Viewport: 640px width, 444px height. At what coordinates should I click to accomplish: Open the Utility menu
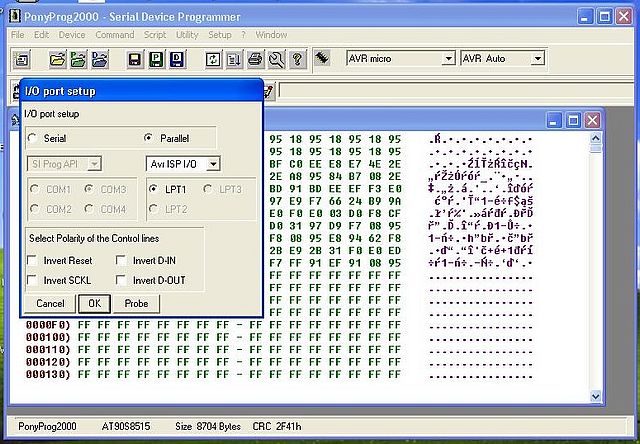tap(187, 35)
